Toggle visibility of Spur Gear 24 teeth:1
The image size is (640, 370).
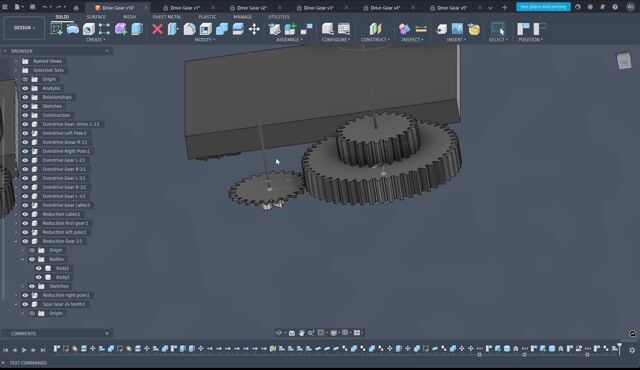pos(25,304)
